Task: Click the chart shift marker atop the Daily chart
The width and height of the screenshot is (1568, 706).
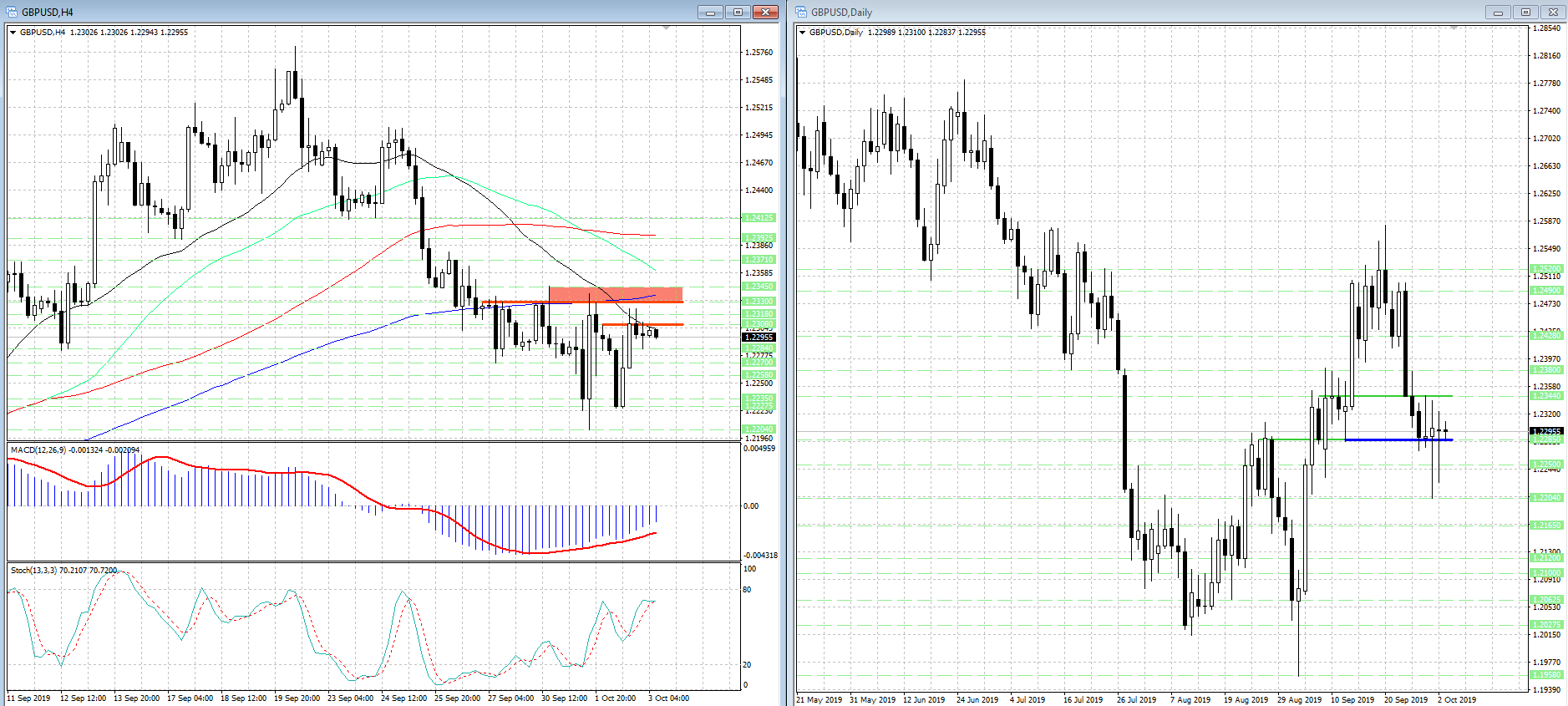Action: click(x=1454, y=28)
